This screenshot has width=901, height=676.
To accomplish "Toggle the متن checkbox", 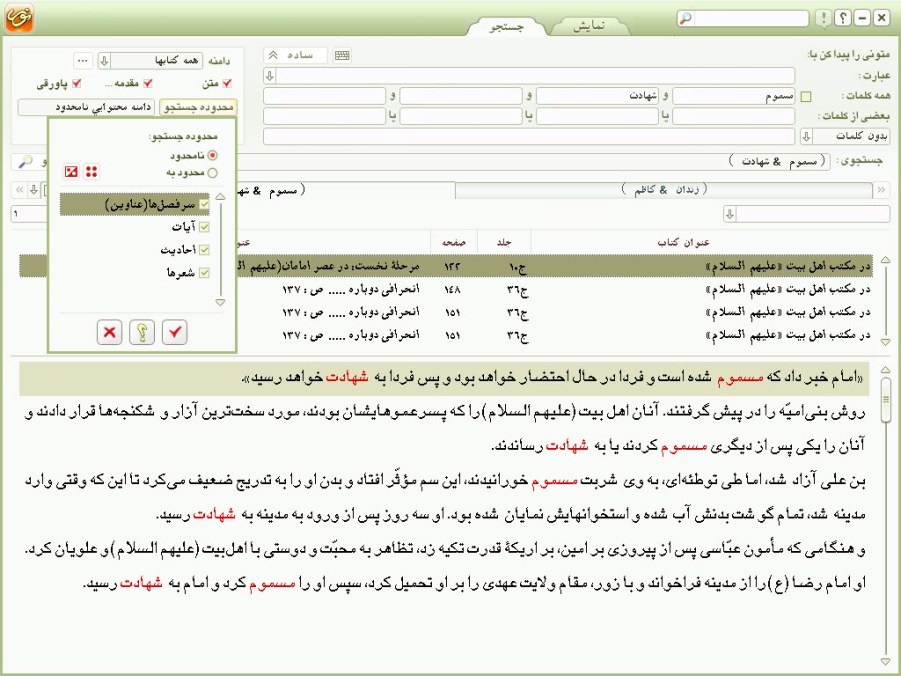I will click(227, 83).
